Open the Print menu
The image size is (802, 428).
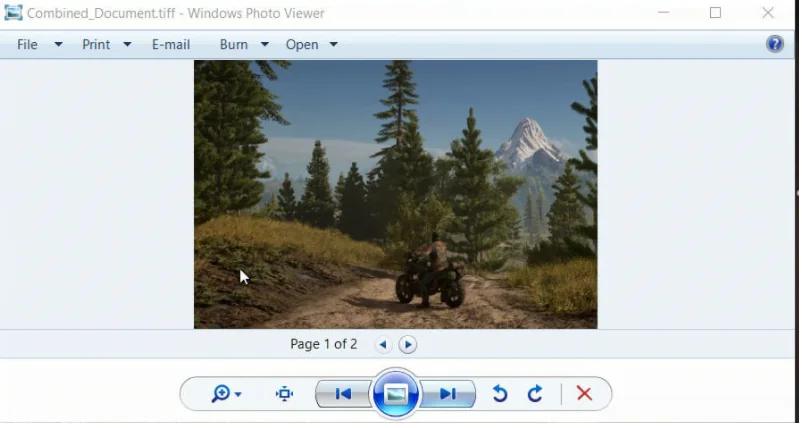tap(96, 44)
